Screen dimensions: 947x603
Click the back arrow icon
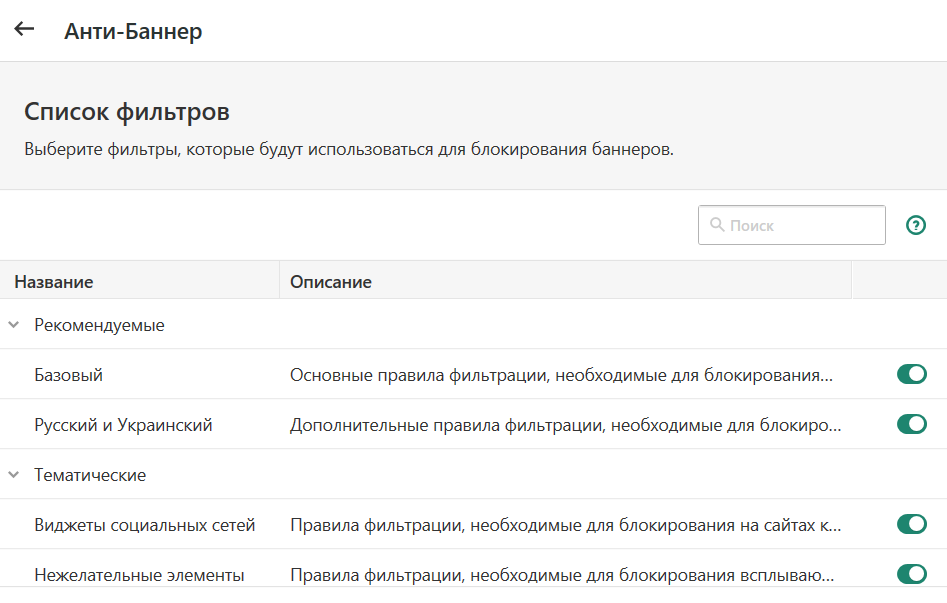click(24, 30)
